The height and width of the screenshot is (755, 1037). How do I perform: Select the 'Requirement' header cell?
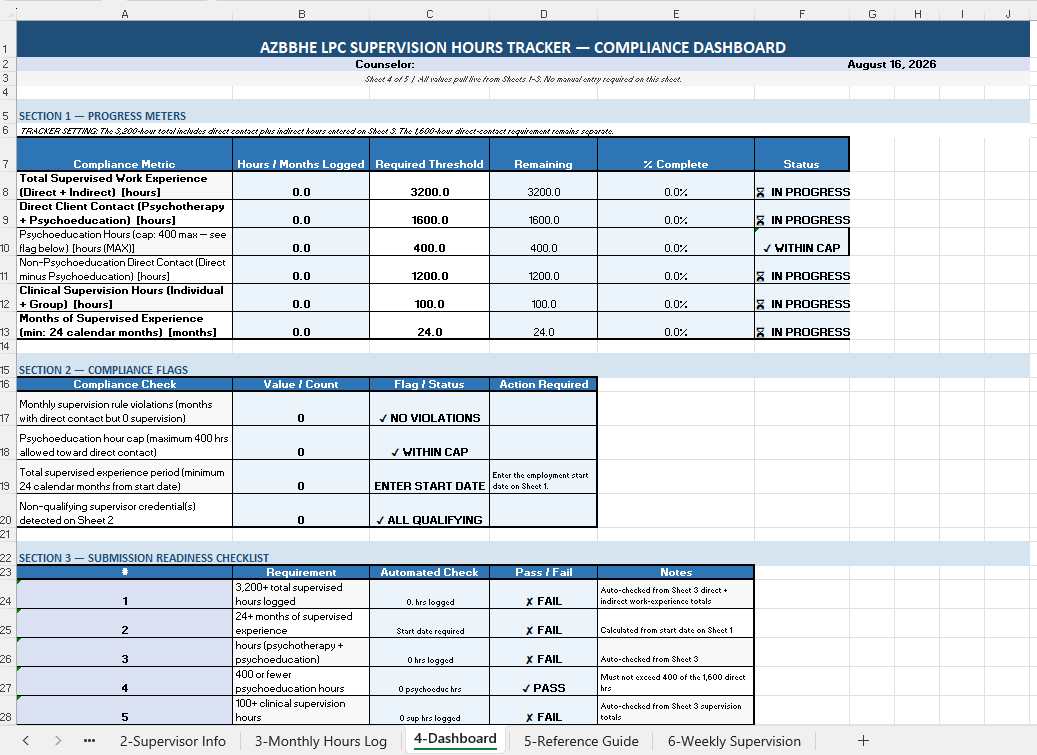point(301,572)
